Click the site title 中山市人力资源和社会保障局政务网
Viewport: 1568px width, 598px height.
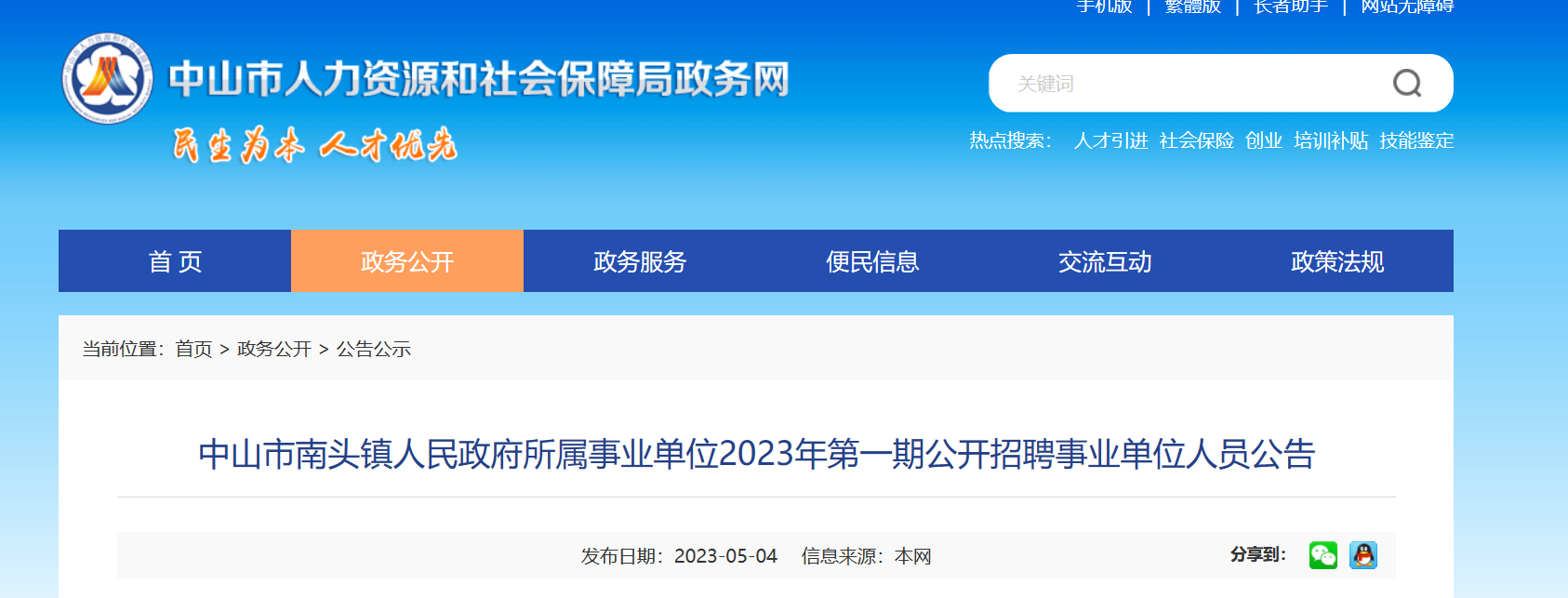click(479, 79)
